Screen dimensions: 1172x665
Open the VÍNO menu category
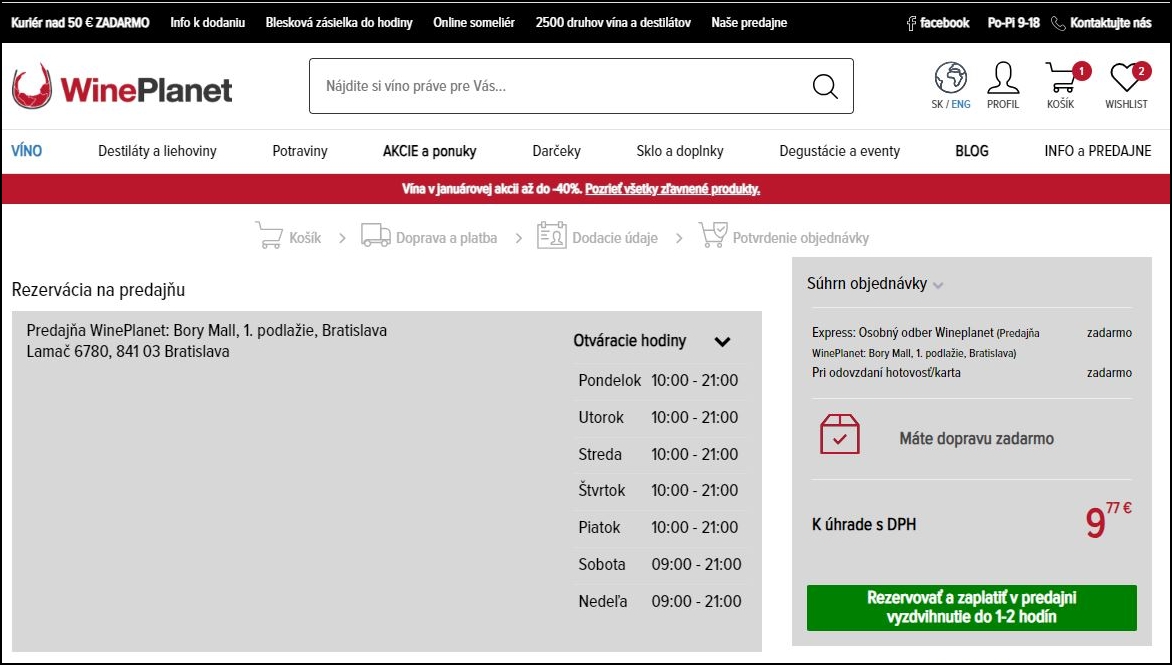(x=27, y=151)
